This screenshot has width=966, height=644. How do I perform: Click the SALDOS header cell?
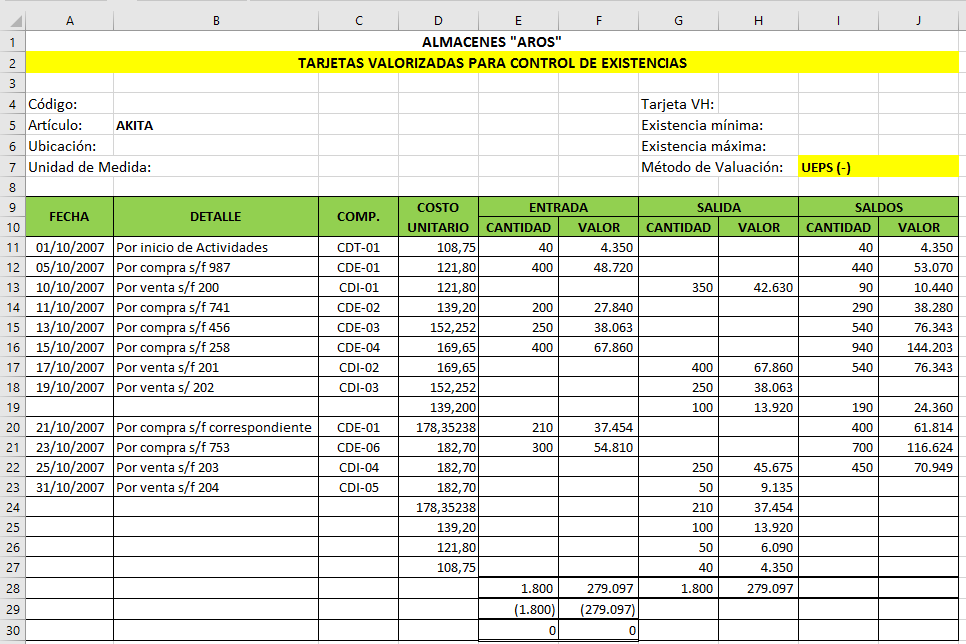[x=878, y=207]
